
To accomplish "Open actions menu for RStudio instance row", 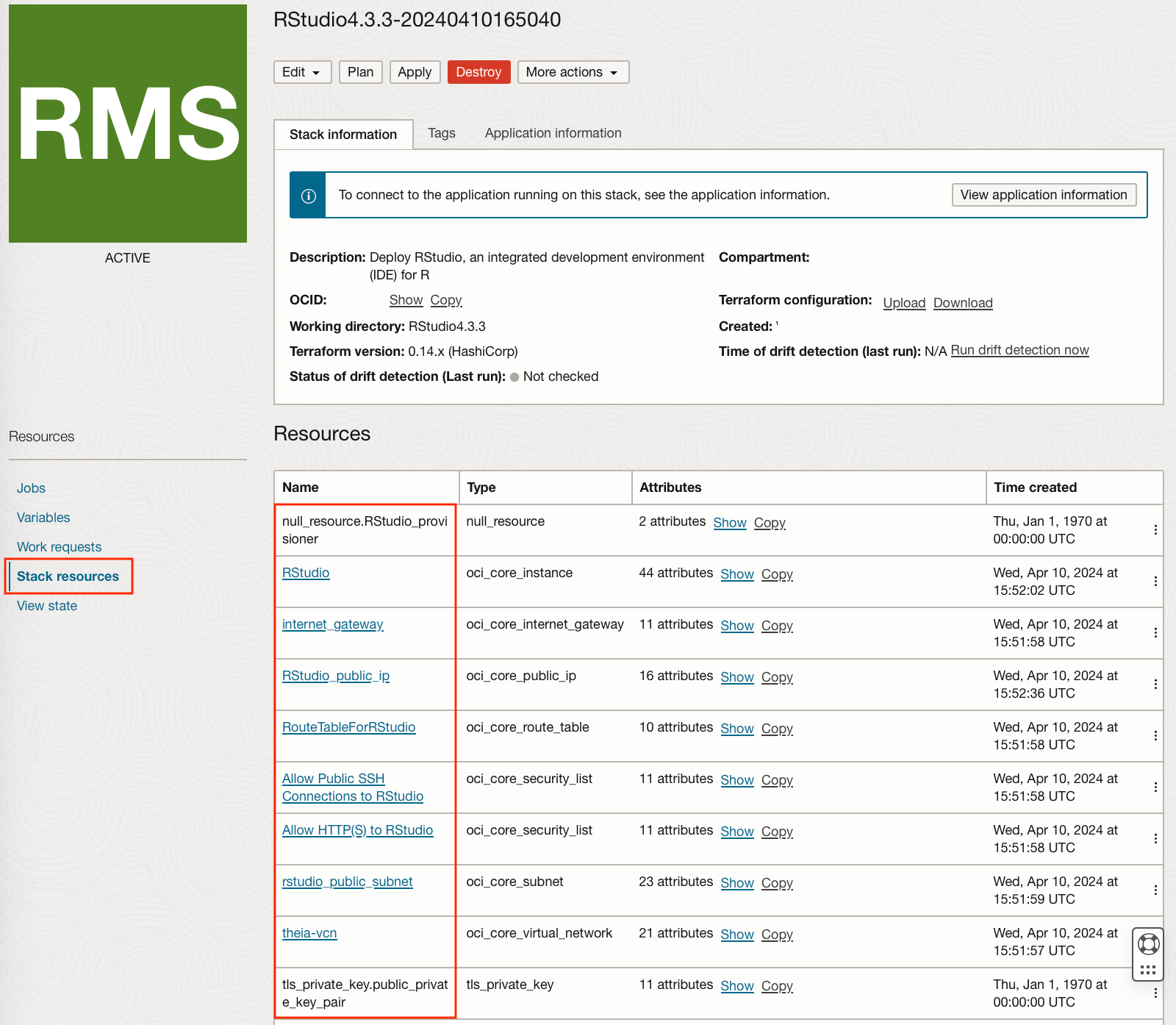I will click(x=1155, y=582).
